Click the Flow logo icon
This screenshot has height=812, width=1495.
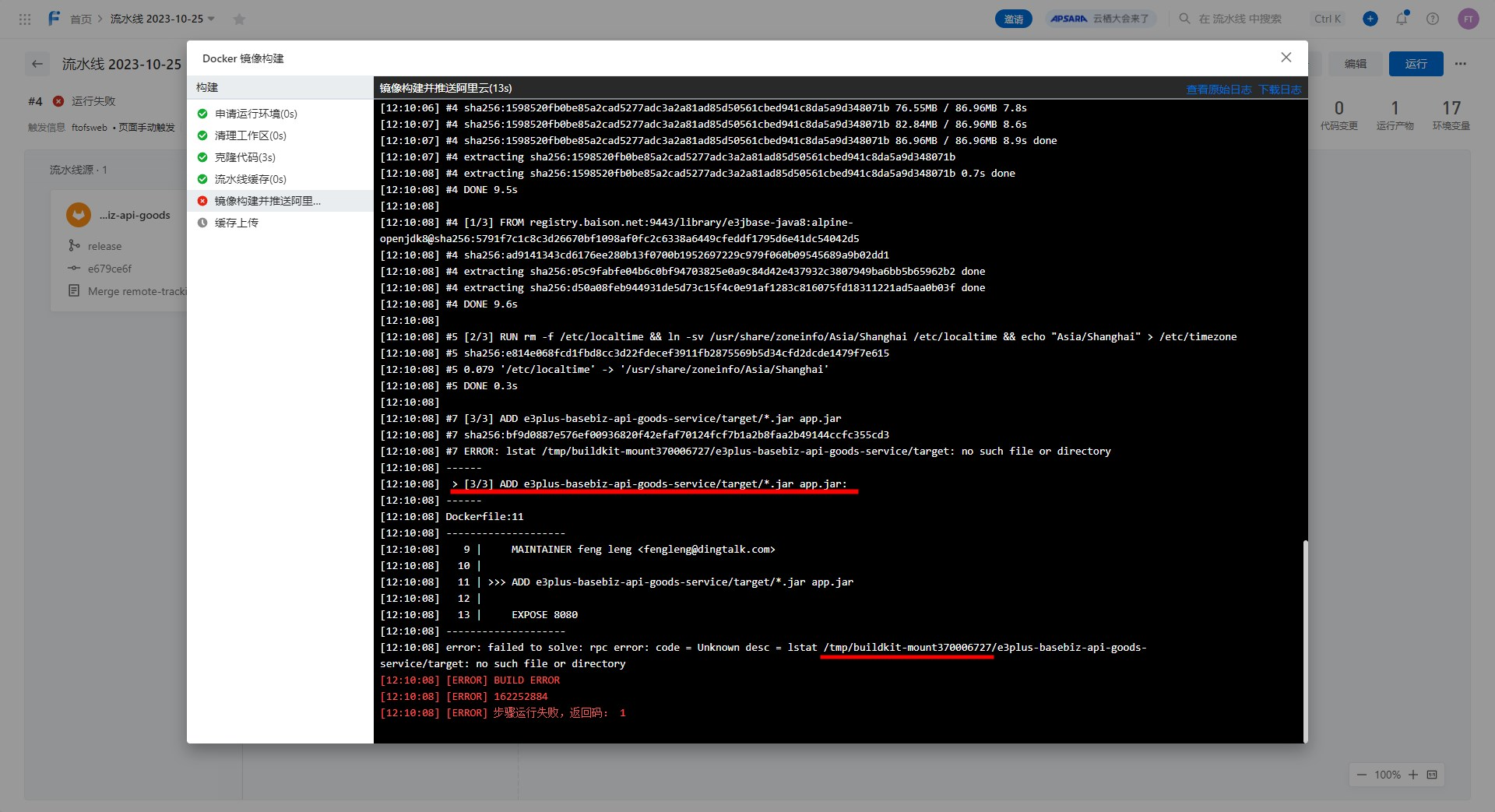(54, 18)
